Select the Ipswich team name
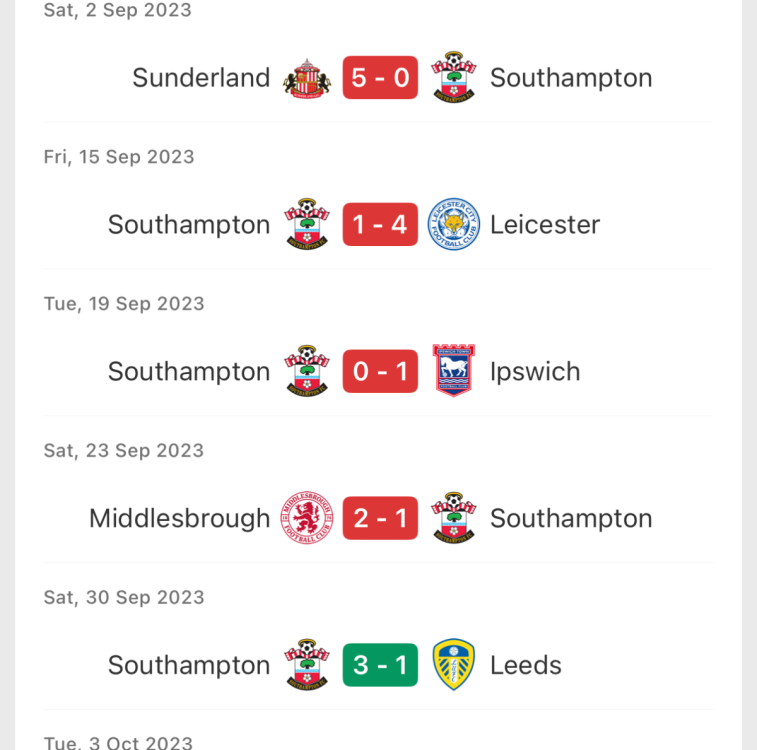The width and height of the screenshot is (757, 750). point(535,372)
